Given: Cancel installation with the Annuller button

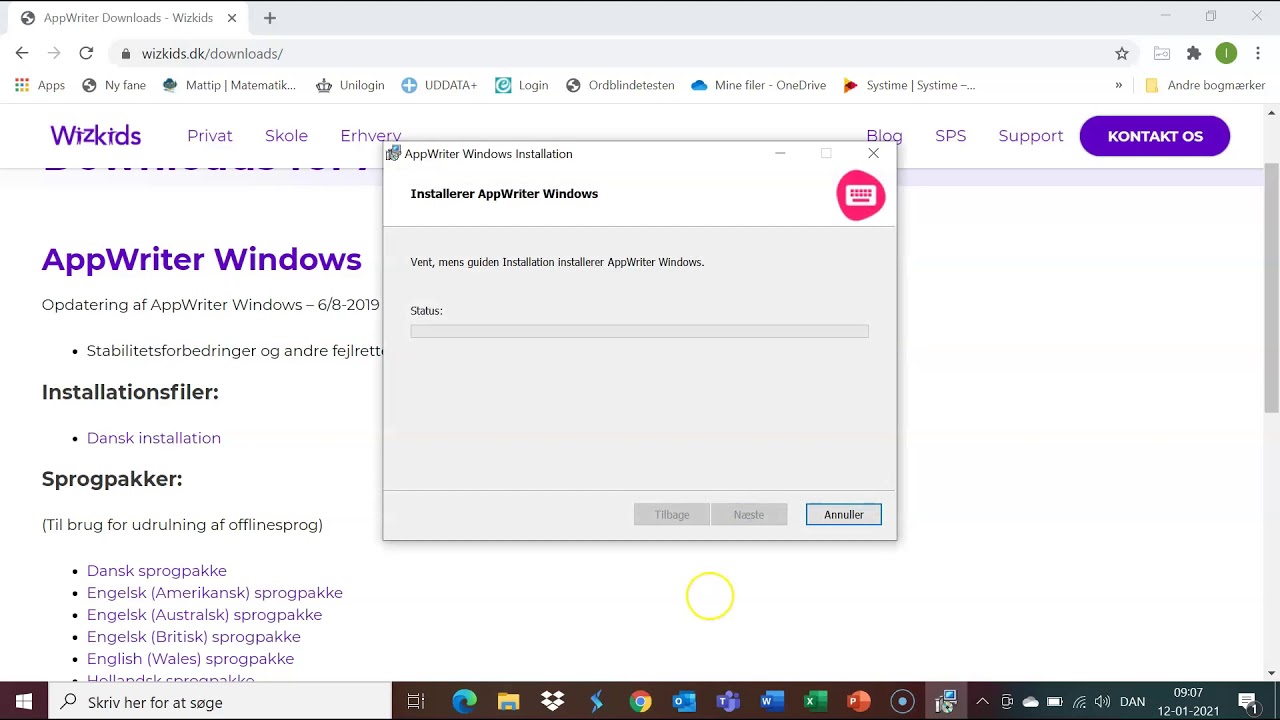Looking at the screenshot, I should 844,515.
